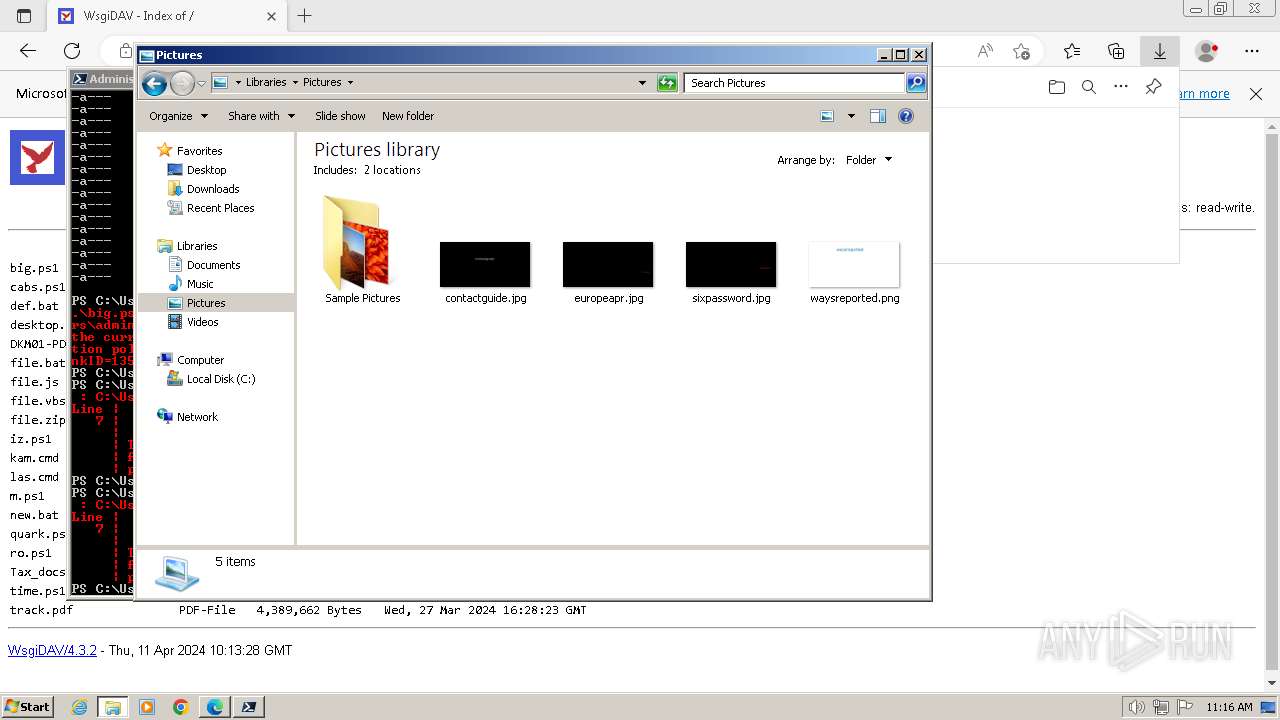Open view options dropdown arrow
This screenshot has height=720, width=1280.
(851, 116)
